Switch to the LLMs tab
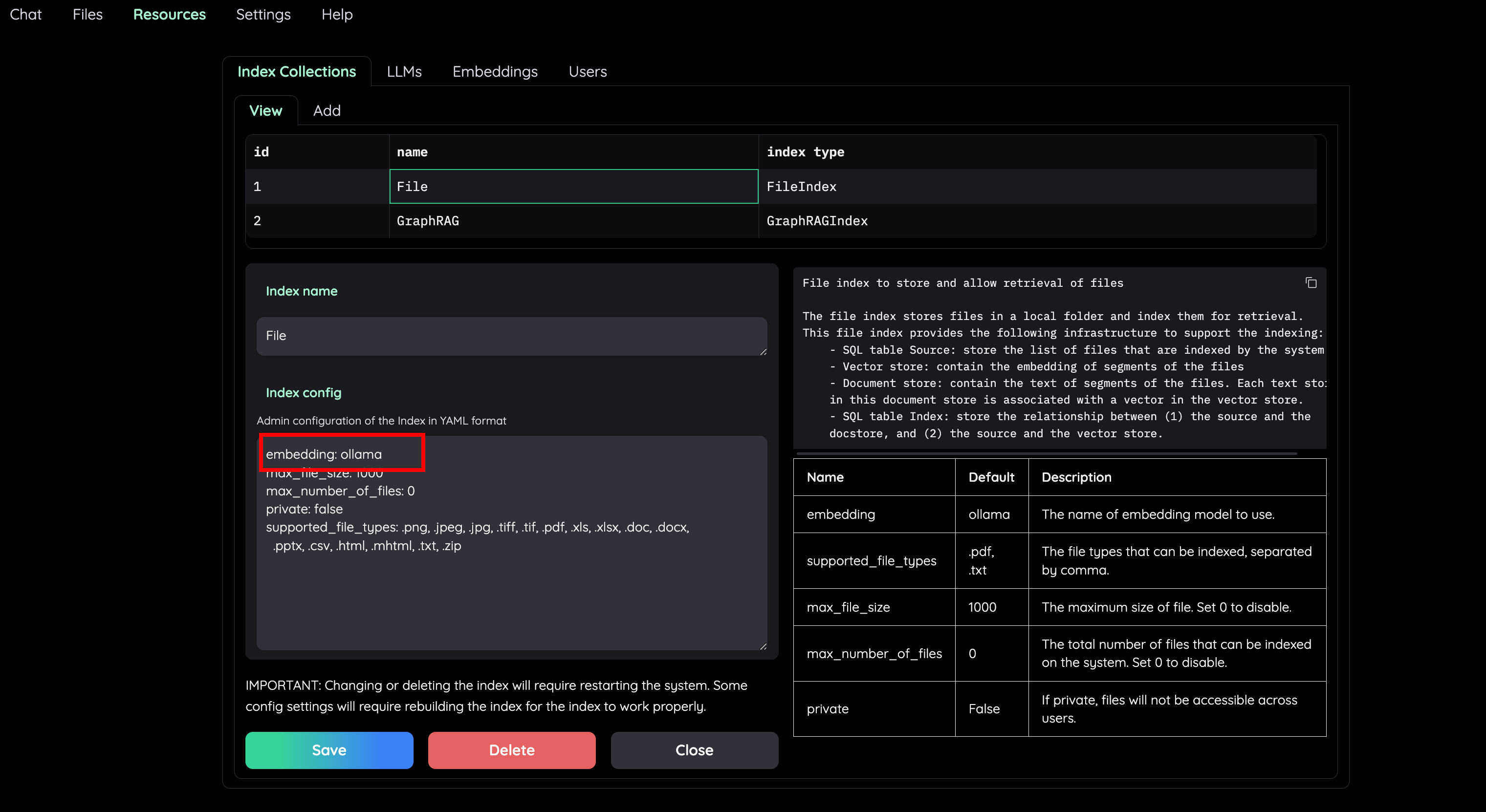The height and width of the screenshot is (812, 1486). [x=404, y=71]
